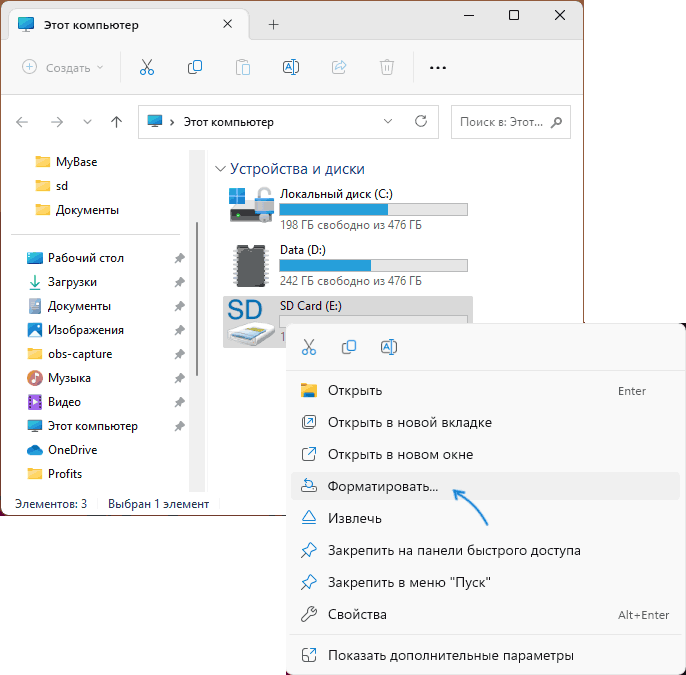
Task: Unpin Загрузки via its pin icon
Action: pos(179,282)
